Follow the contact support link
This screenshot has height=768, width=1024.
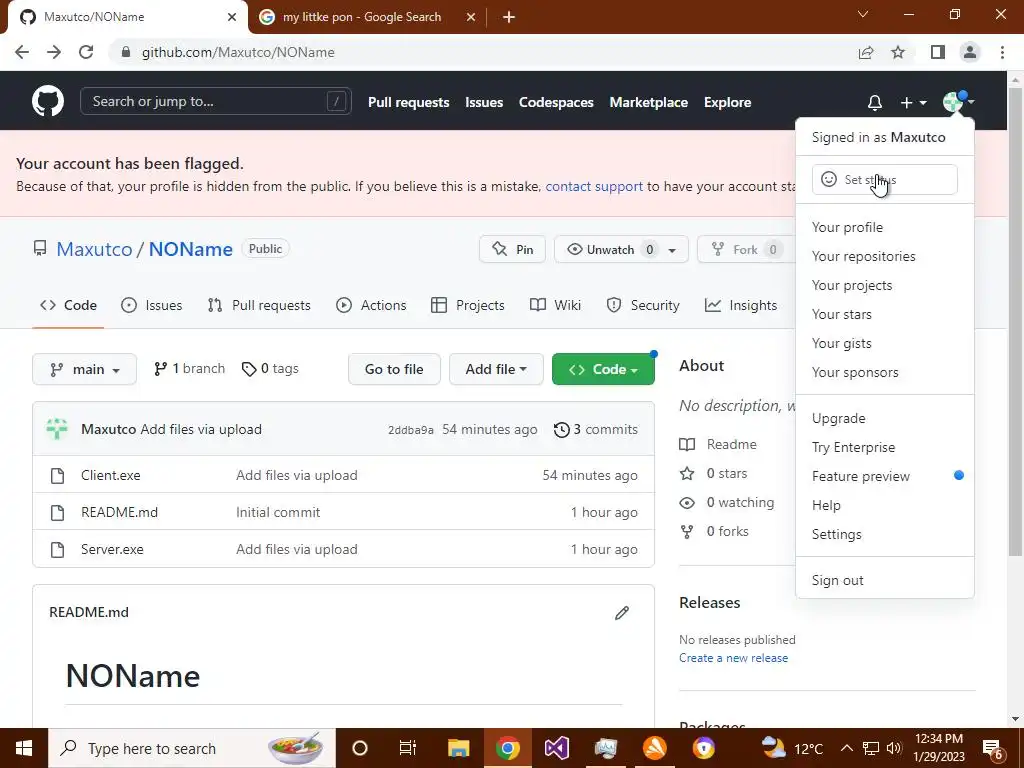tap(594, 187)
